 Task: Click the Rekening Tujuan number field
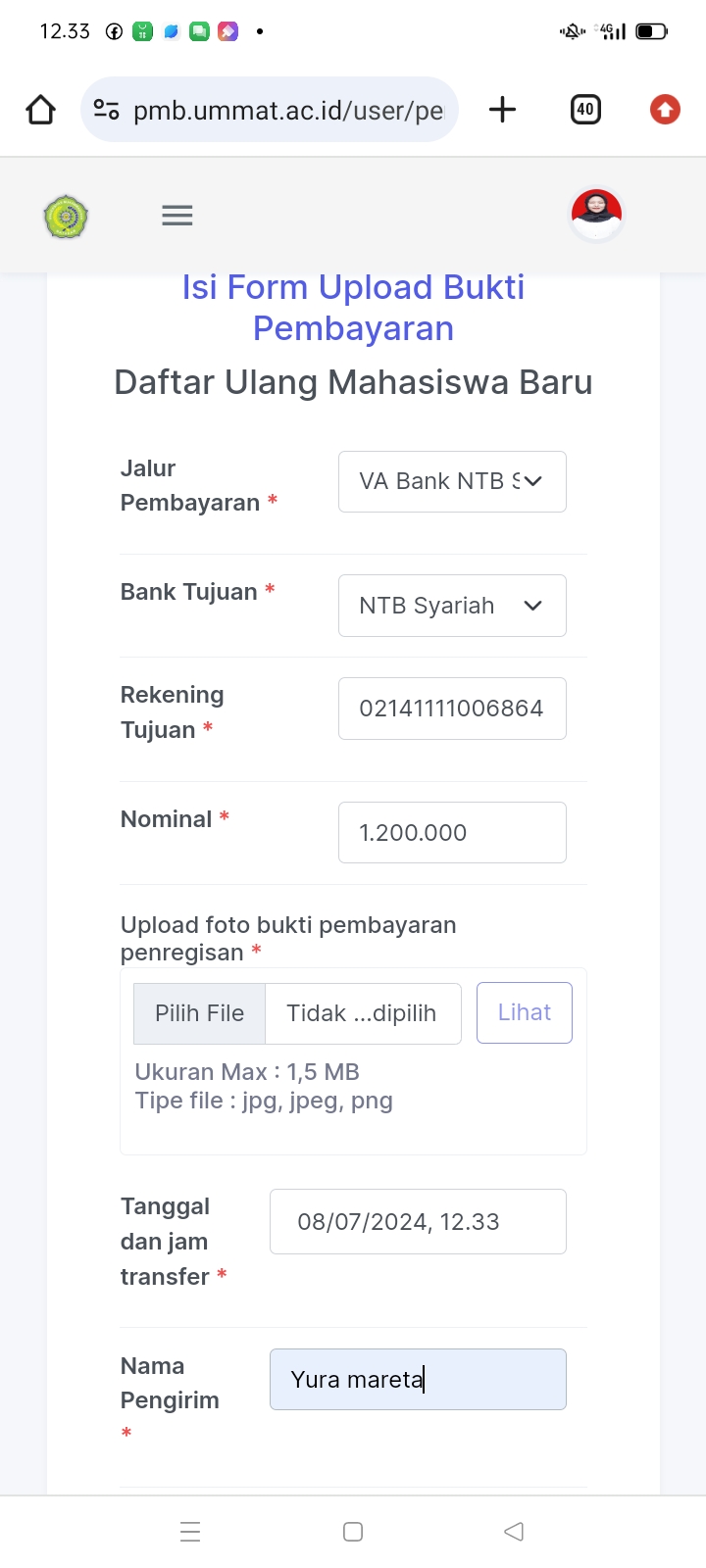452,709
